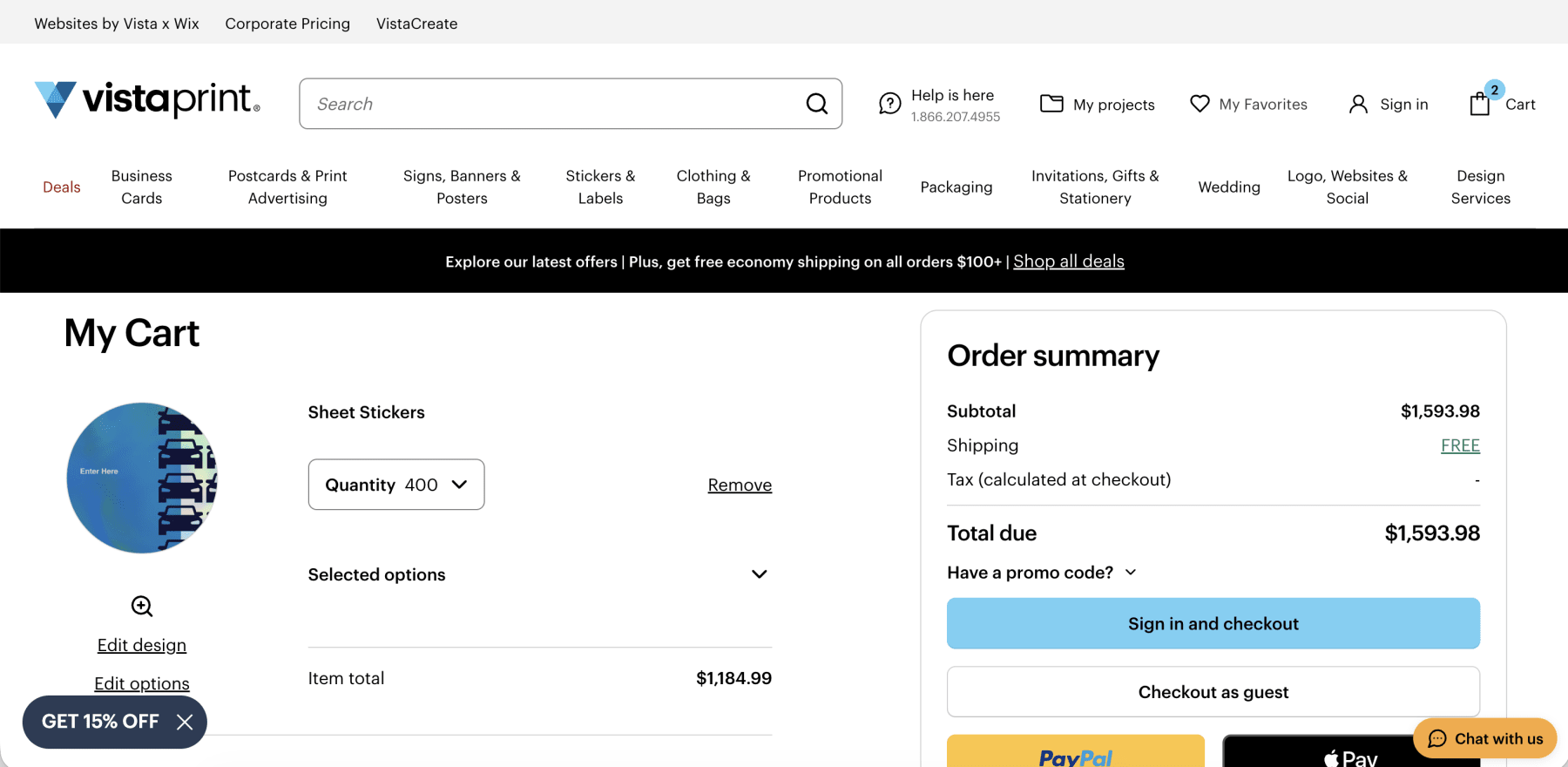The width and height of the screenshot is (1568, 767).
Task: Click the My Favorites text link
Action: tap(1263, 104)
